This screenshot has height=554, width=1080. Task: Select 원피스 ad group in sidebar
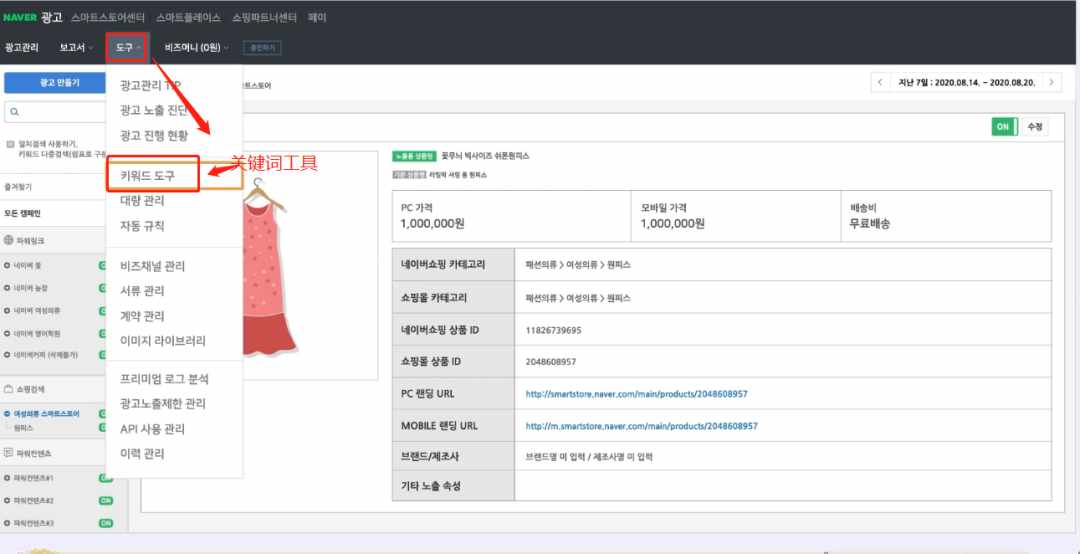[x=23, y=428]
